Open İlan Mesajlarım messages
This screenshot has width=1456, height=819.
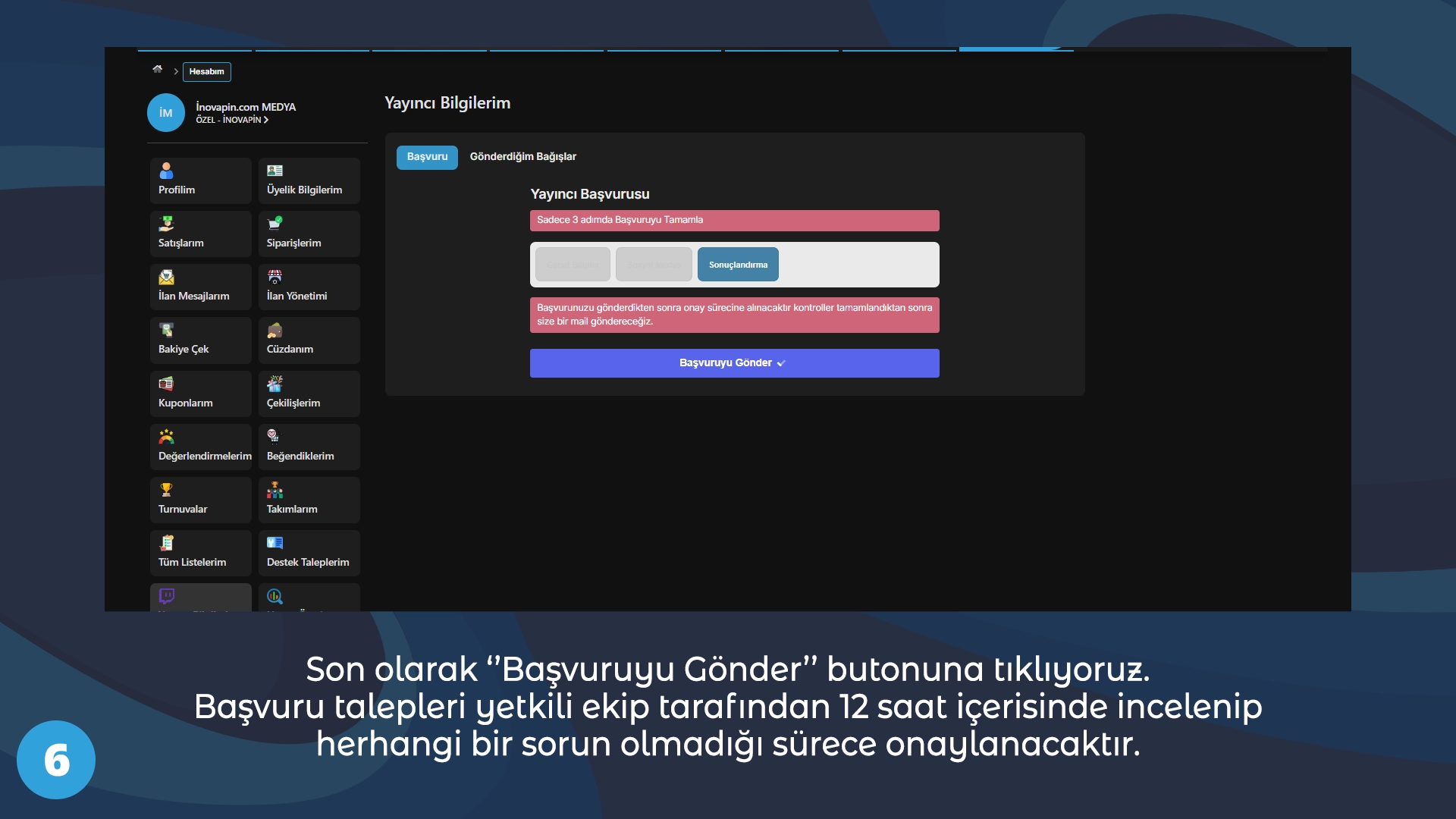199,287
